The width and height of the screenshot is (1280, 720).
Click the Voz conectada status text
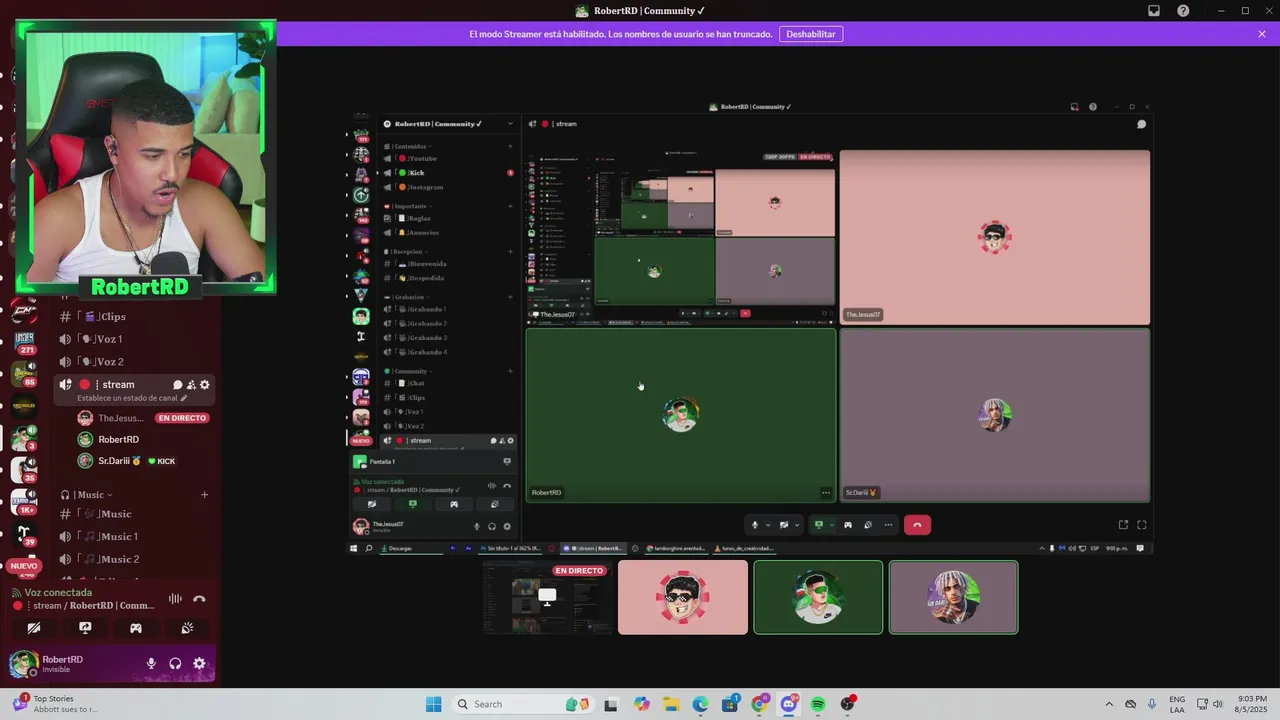[x=58, y=593]
